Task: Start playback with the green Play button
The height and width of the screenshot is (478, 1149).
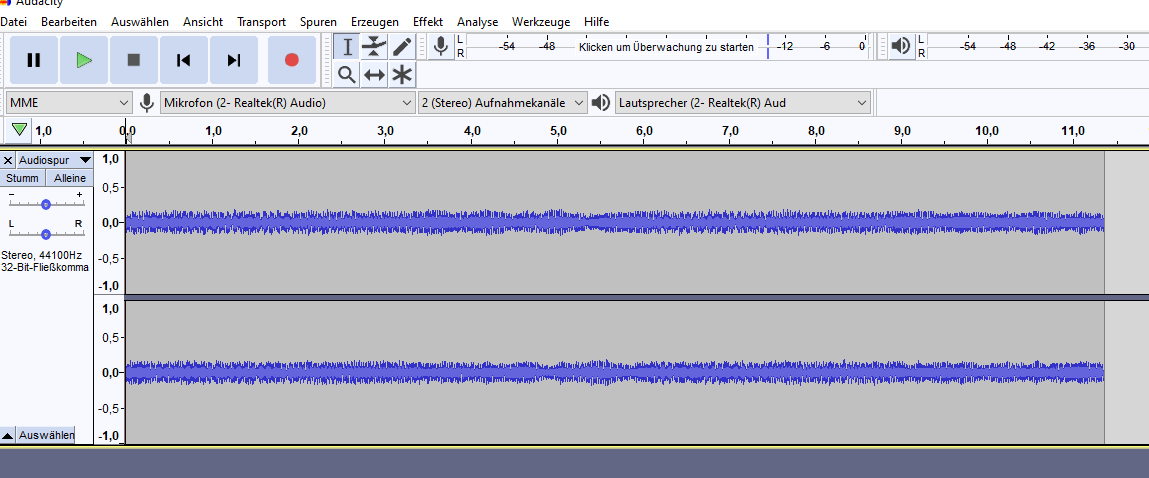Action: tap(84, 60)
